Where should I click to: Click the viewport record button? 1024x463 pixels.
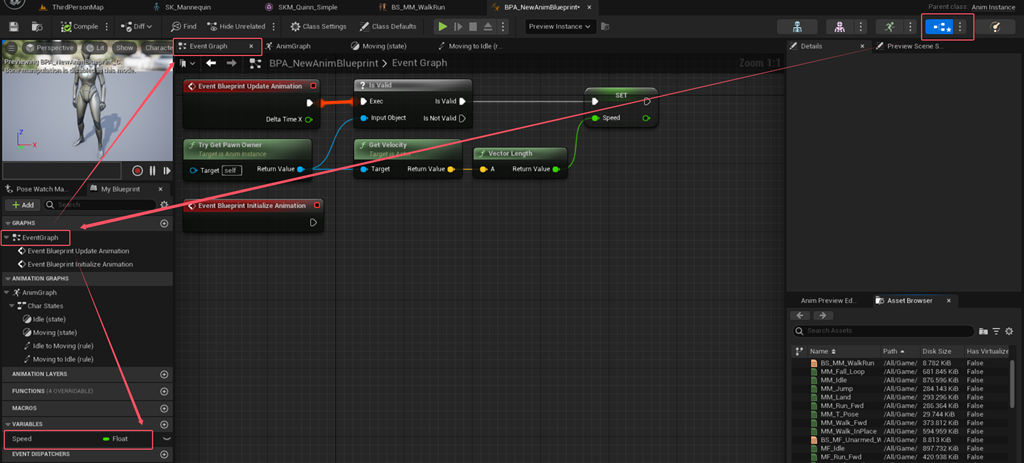point(137,170)
